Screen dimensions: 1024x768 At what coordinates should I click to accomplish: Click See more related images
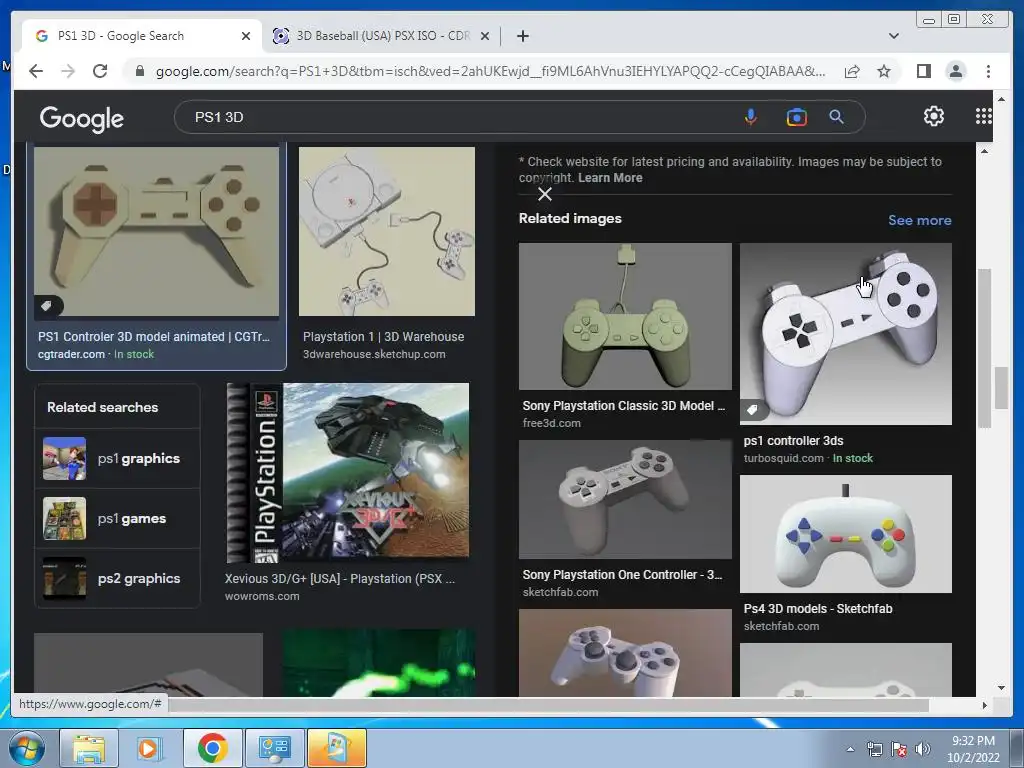tap(920, 220)
